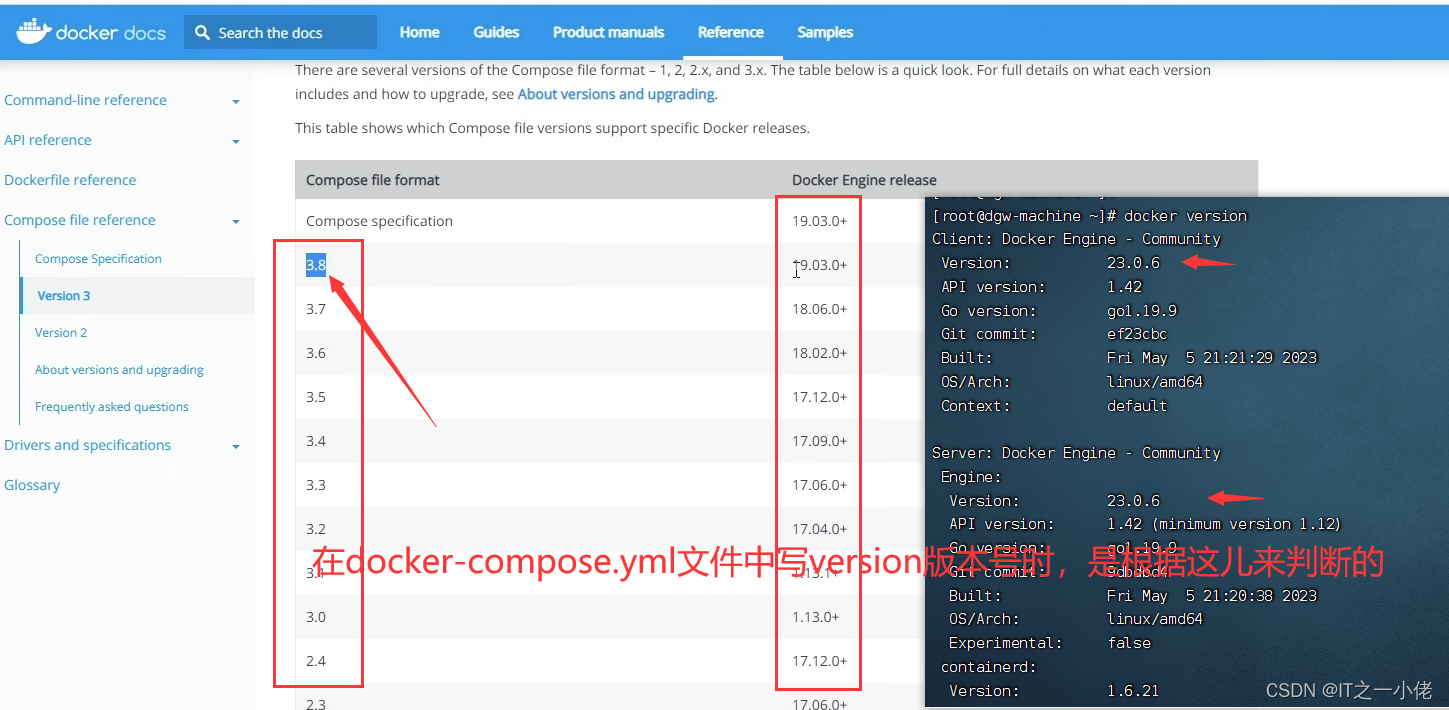
Task: Click the 18.06.0+ release cell
Action: [x=819, y=309]
